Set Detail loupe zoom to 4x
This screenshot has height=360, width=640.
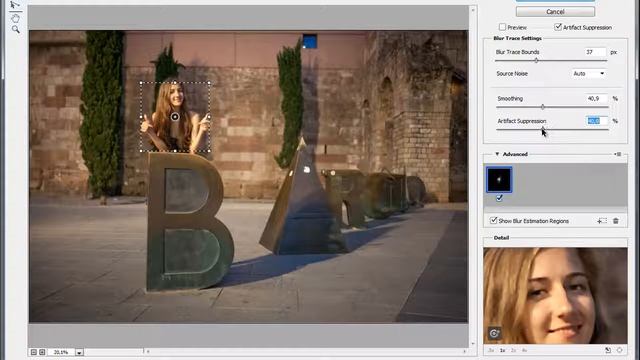pyautogui.click(x=524, y=350)
